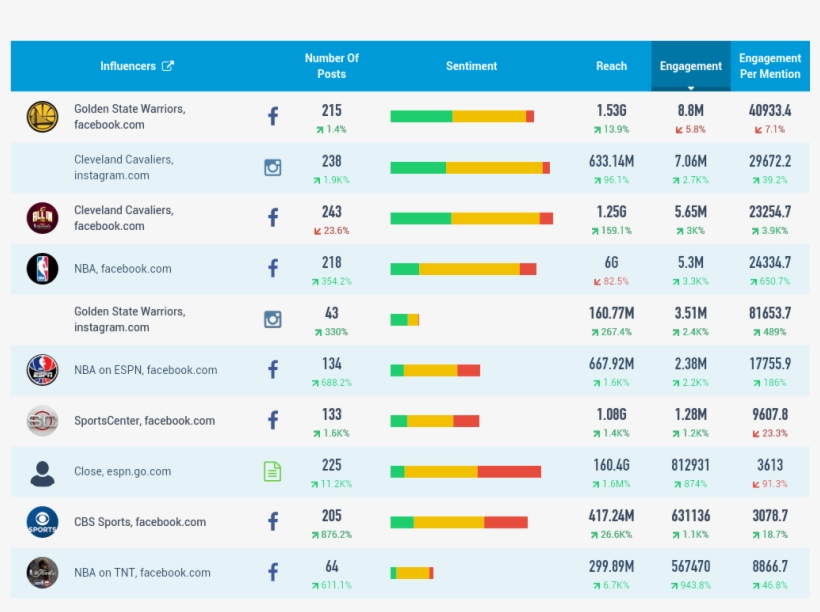
Task: Sort by Sentiment column header
Action: [x=471, y=66]
